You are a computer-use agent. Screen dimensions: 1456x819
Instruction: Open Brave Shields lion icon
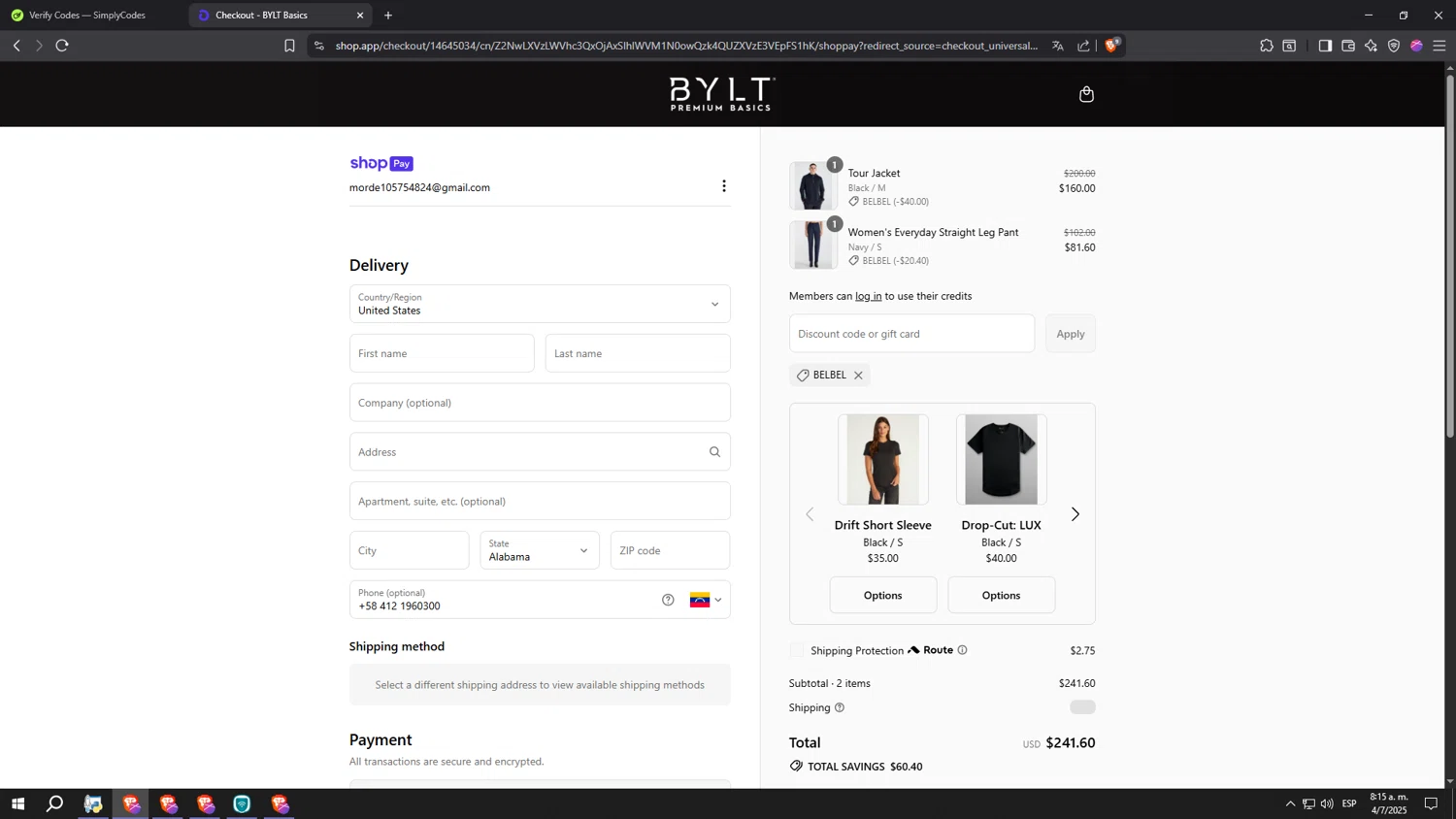pos(1111,46)
